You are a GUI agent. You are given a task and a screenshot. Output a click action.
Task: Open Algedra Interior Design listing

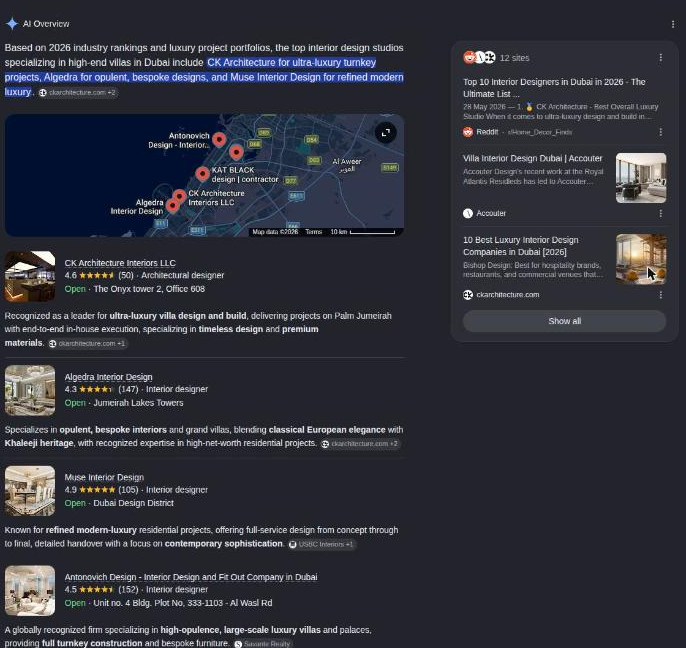(108, 377)
